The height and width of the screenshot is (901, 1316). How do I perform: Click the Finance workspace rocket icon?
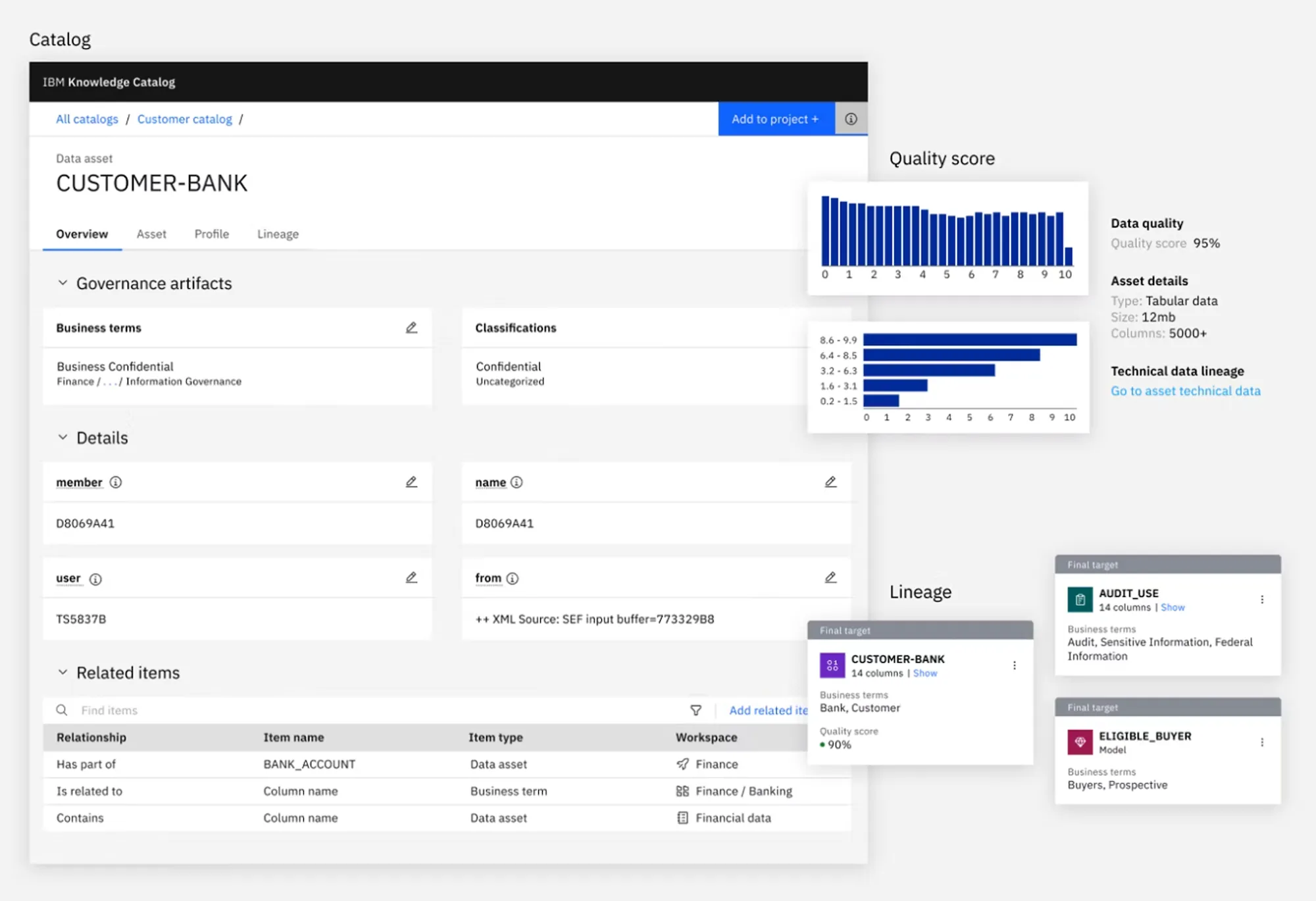click(682, 764)
